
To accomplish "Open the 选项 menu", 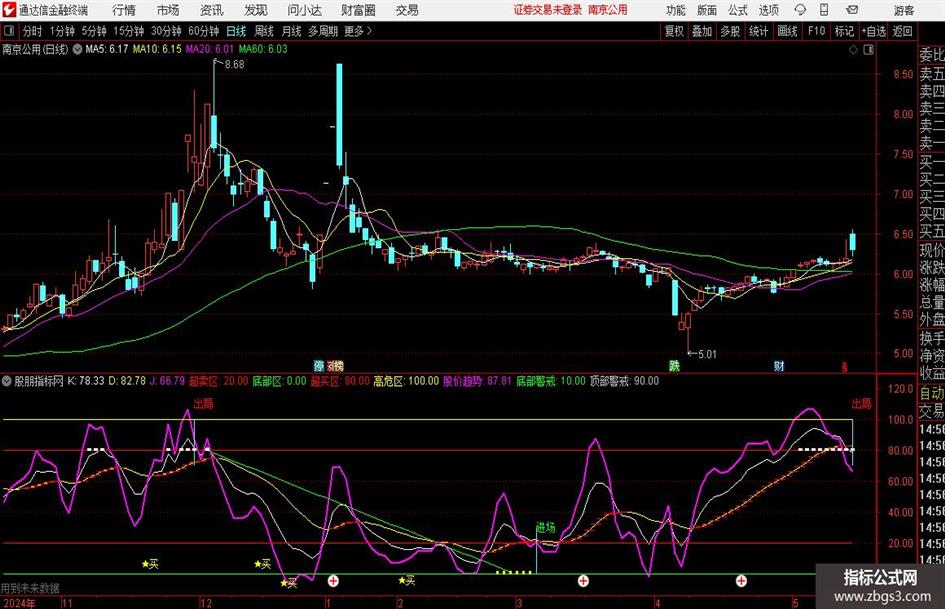I will pos(768,10).
